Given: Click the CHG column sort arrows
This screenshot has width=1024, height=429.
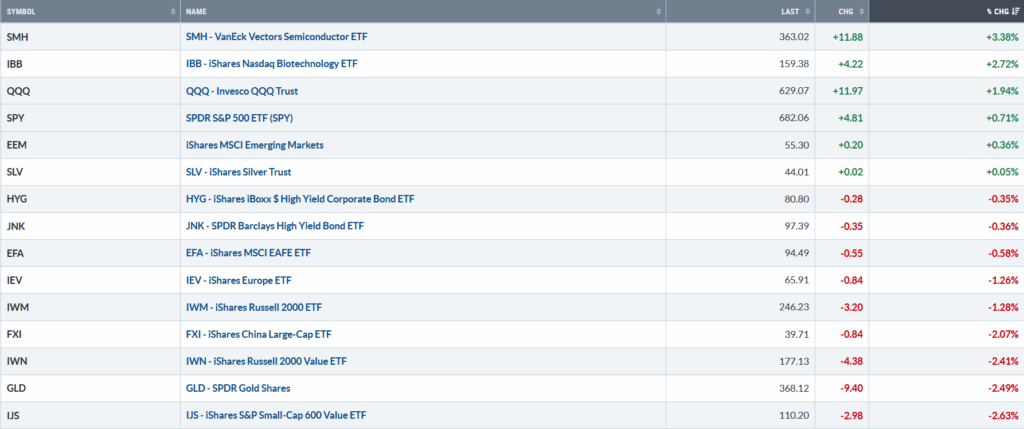Looking at the screenshot, I should tap(863, 11).
